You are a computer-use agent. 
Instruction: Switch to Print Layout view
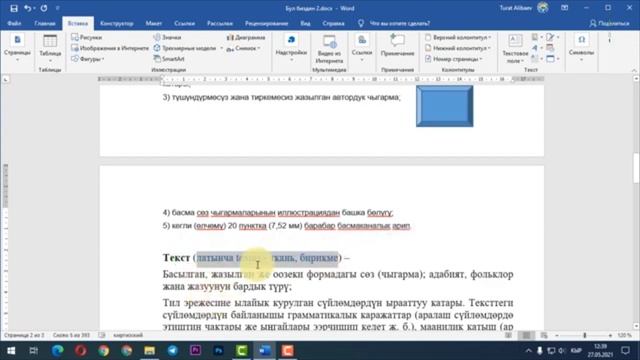(526, 335)
